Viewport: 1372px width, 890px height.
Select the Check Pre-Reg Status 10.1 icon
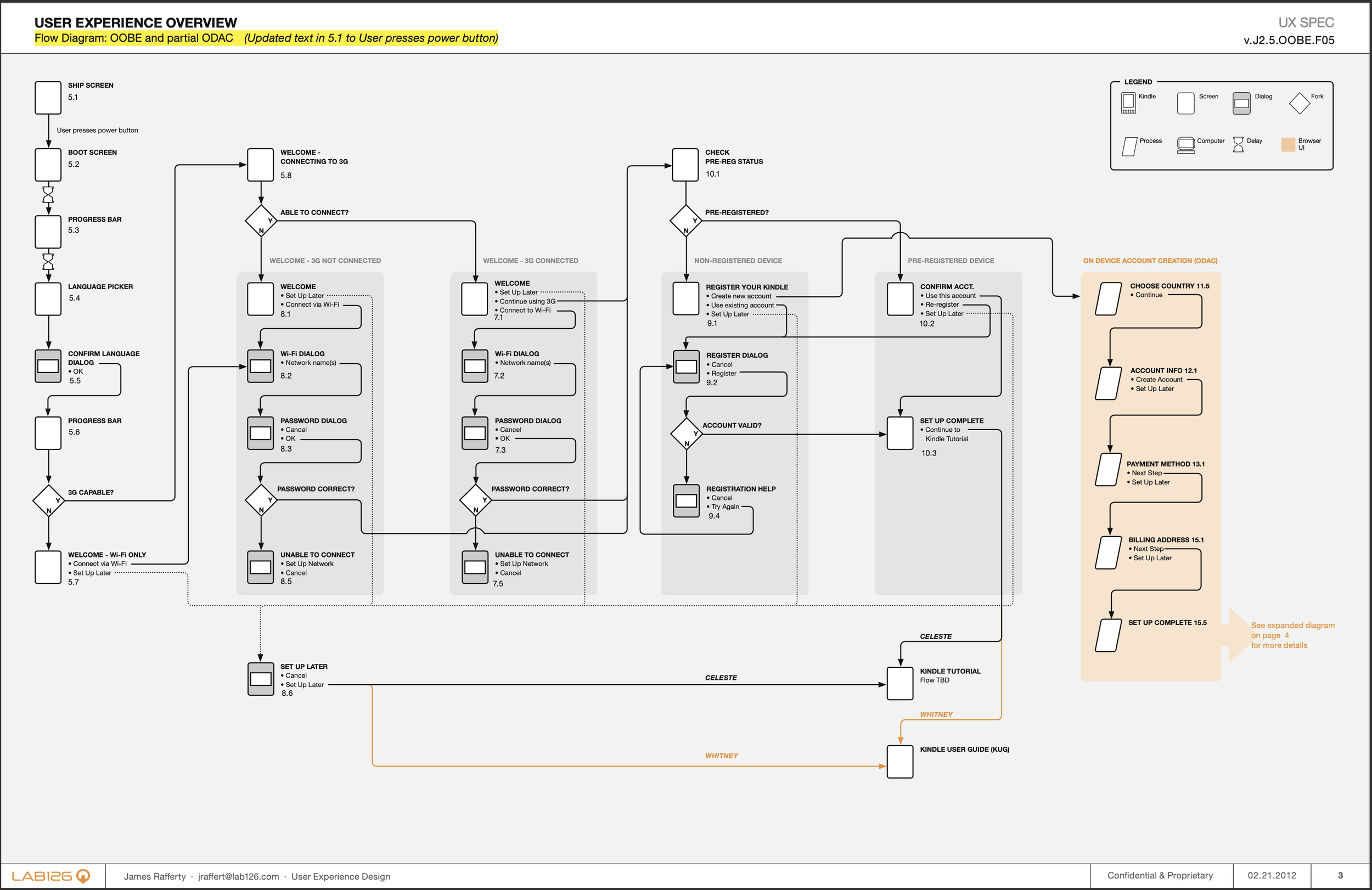[685, 165]
